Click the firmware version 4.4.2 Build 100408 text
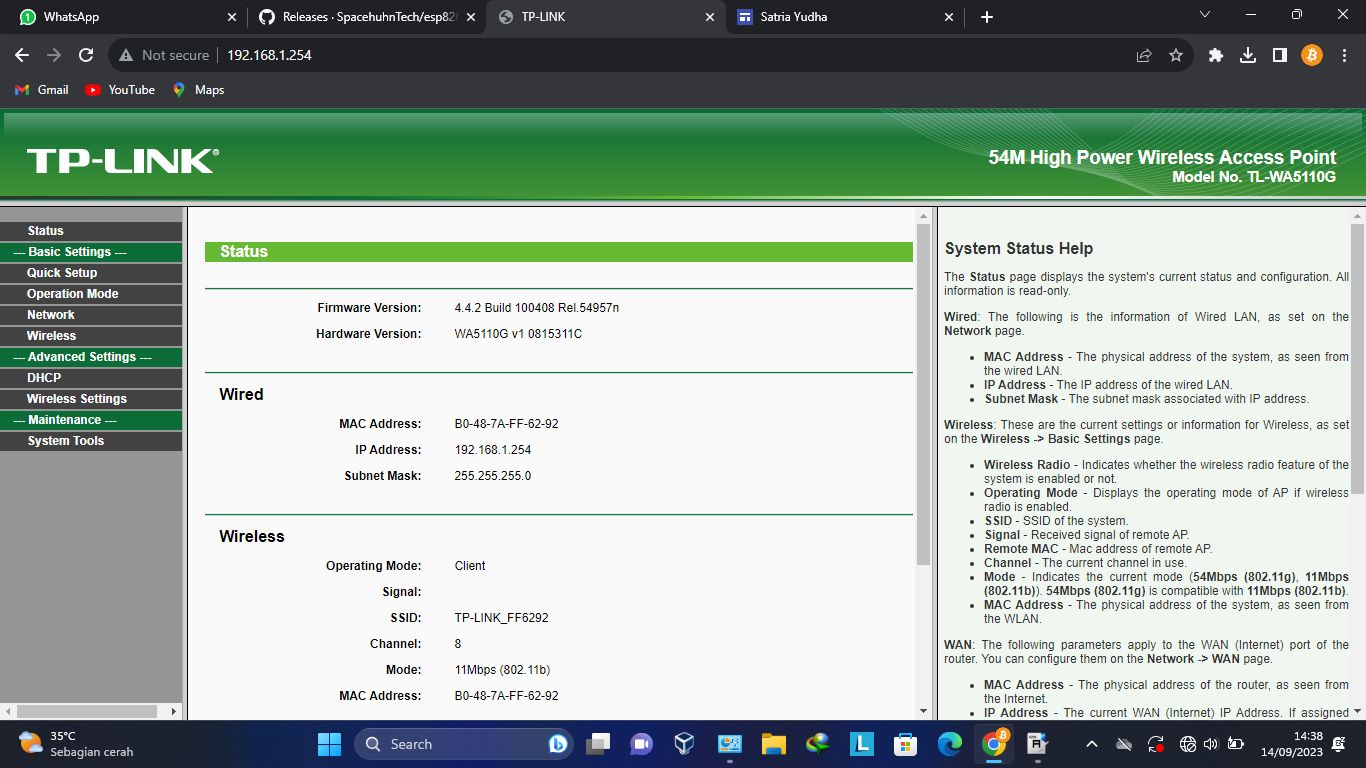 [x=537, y=308]
